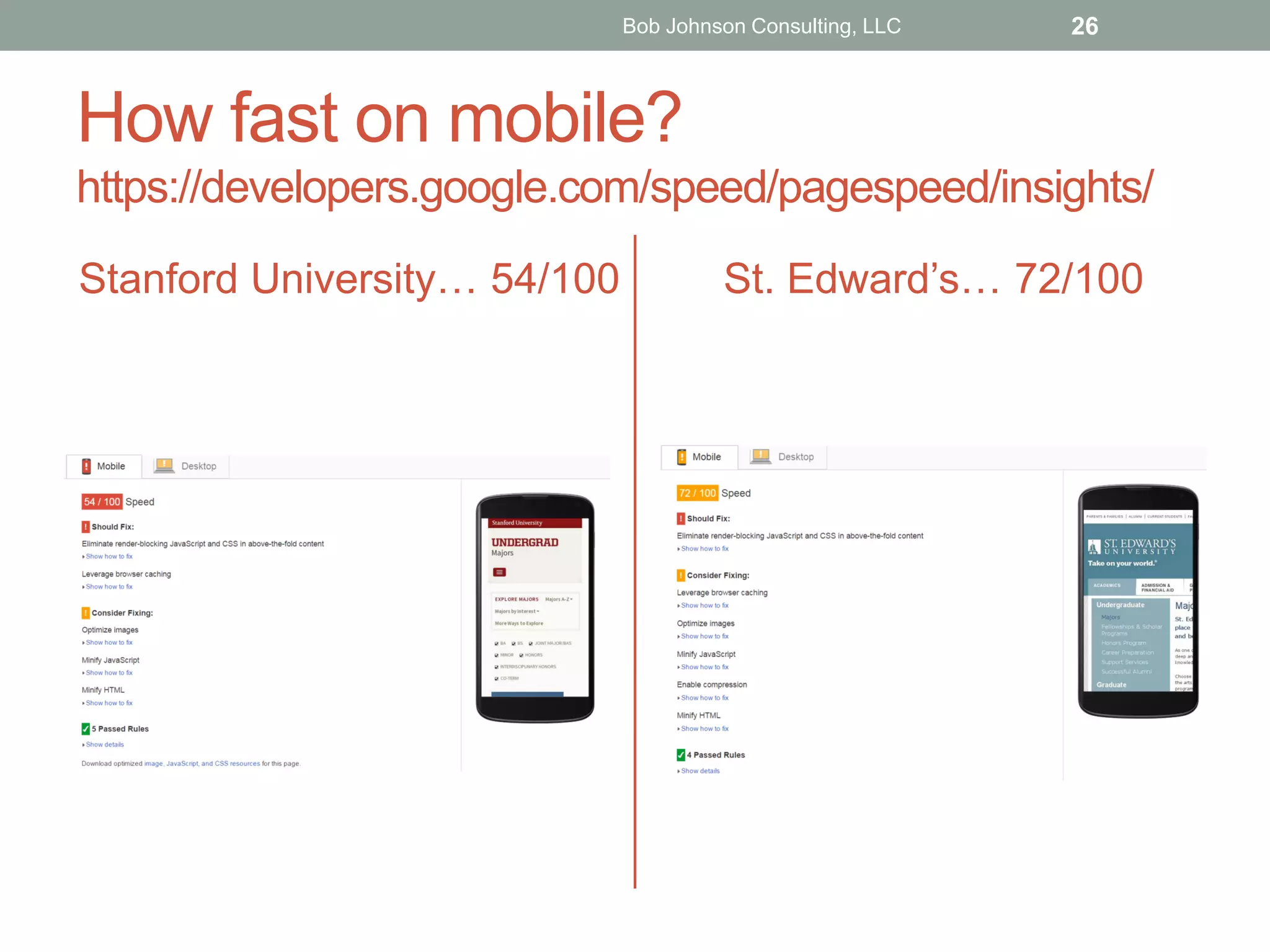Click '4 Passed Rules' text

click(716, 755)
